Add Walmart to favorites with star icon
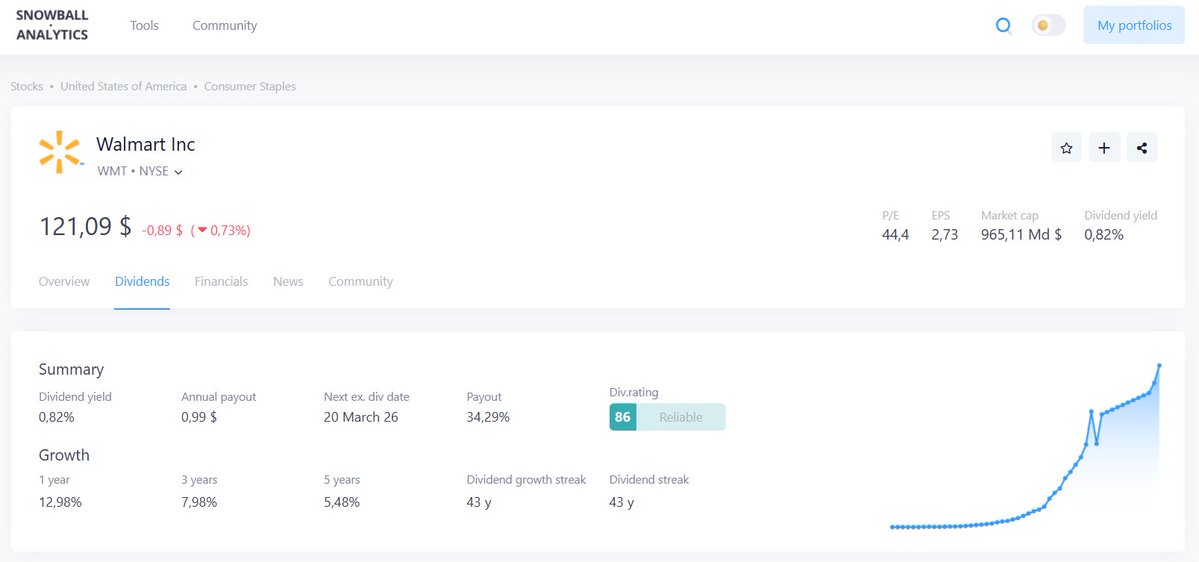Viewport: 1199px width, 562px height. click(1066, 148)
